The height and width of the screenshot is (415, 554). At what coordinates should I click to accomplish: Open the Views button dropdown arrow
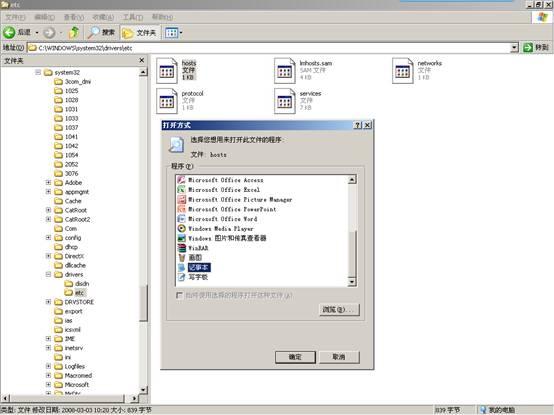coord(181,33)
